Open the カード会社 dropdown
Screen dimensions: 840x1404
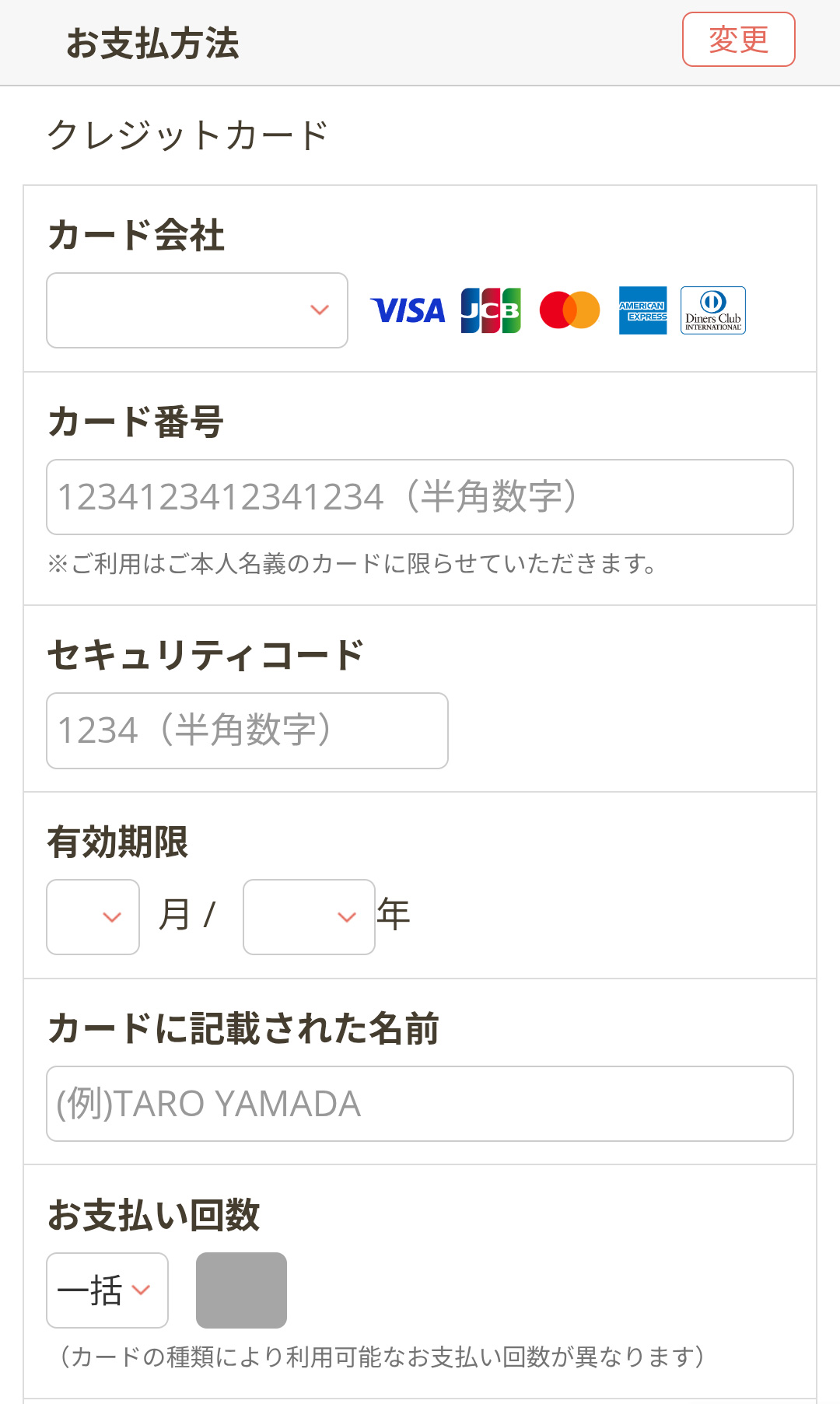coord(197,310)
